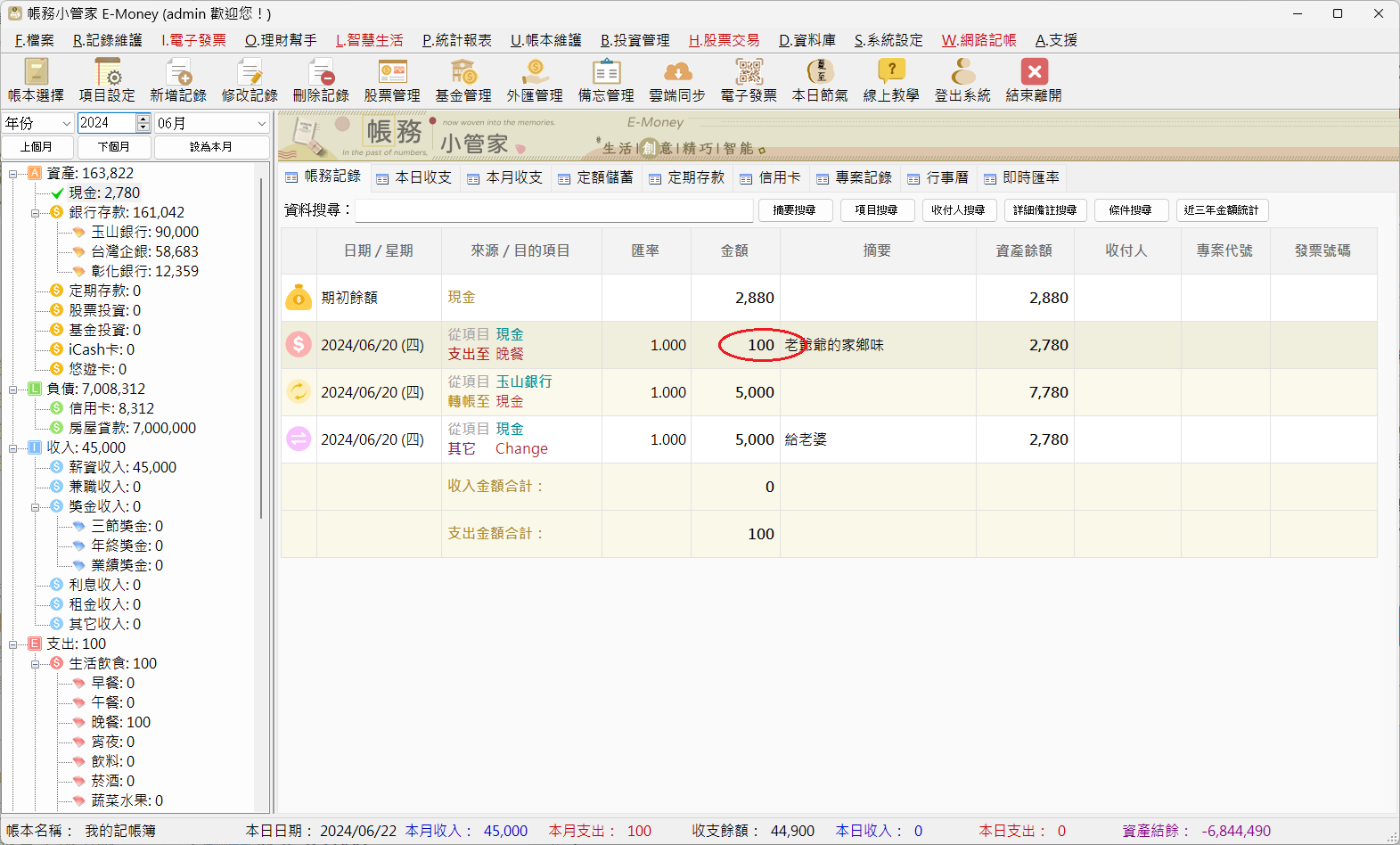Open 電子發票 QR toolbar icon
Viewport: 1400px width, 845px height.
pos(749,80)
